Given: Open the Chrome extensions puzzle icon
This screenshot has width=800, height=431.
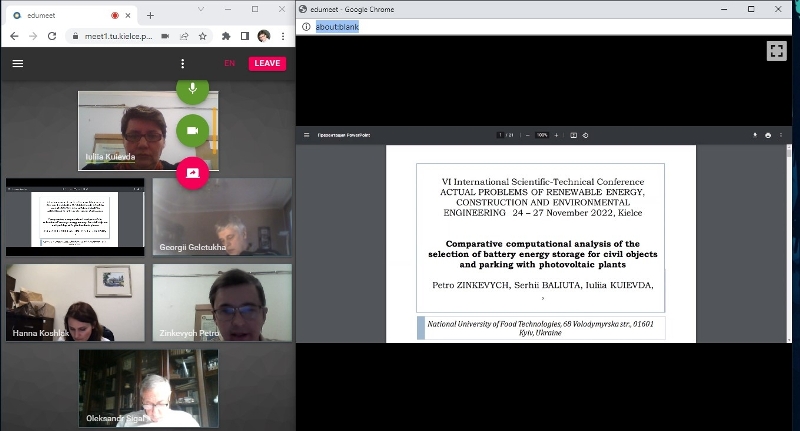Looking at the screenshot, I should 226,36.
